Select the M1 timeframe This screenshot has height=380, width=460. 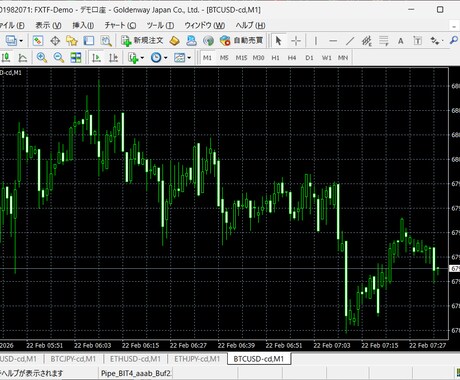207,58
